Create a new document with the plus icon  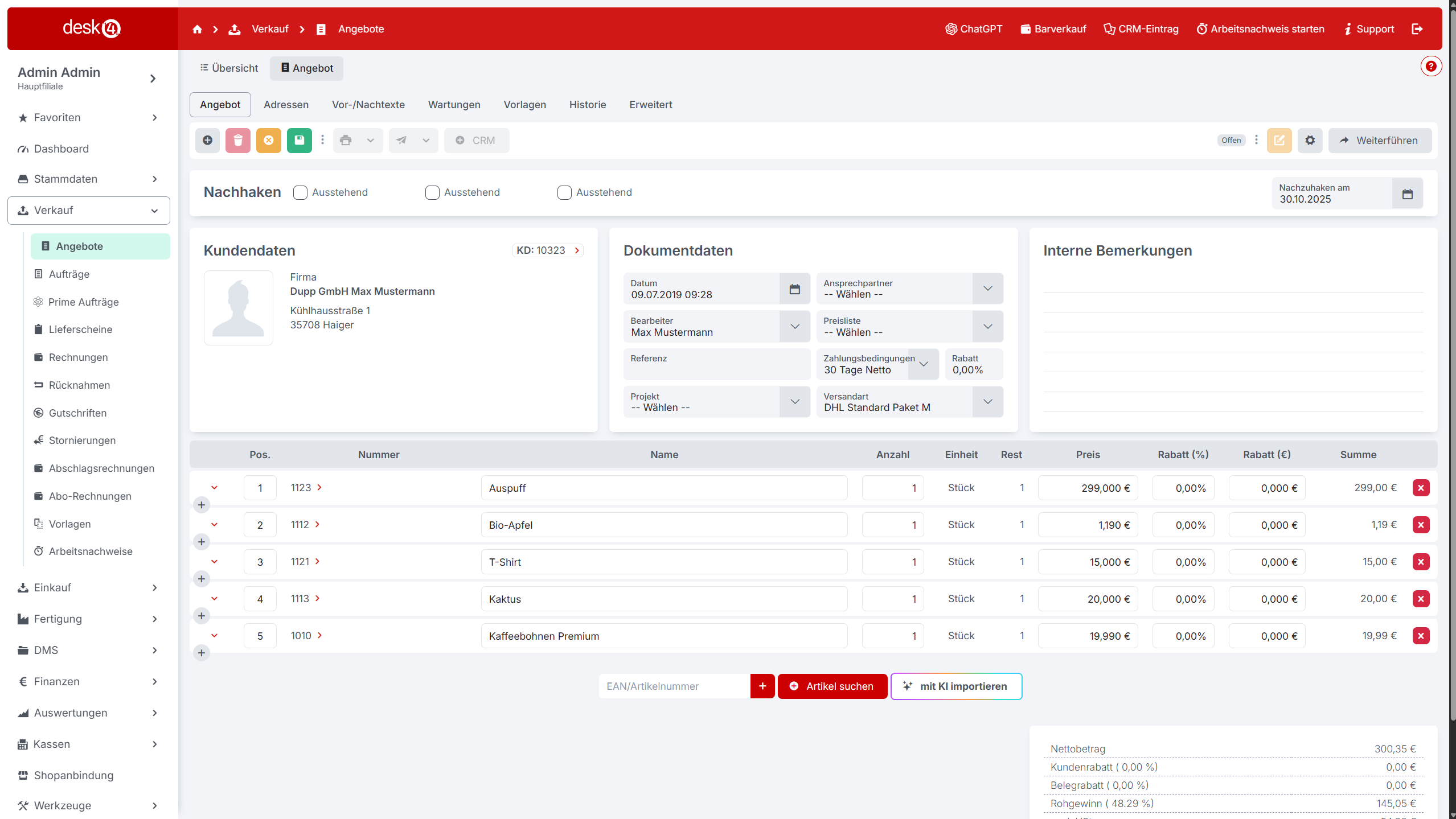tap(207, 140)
